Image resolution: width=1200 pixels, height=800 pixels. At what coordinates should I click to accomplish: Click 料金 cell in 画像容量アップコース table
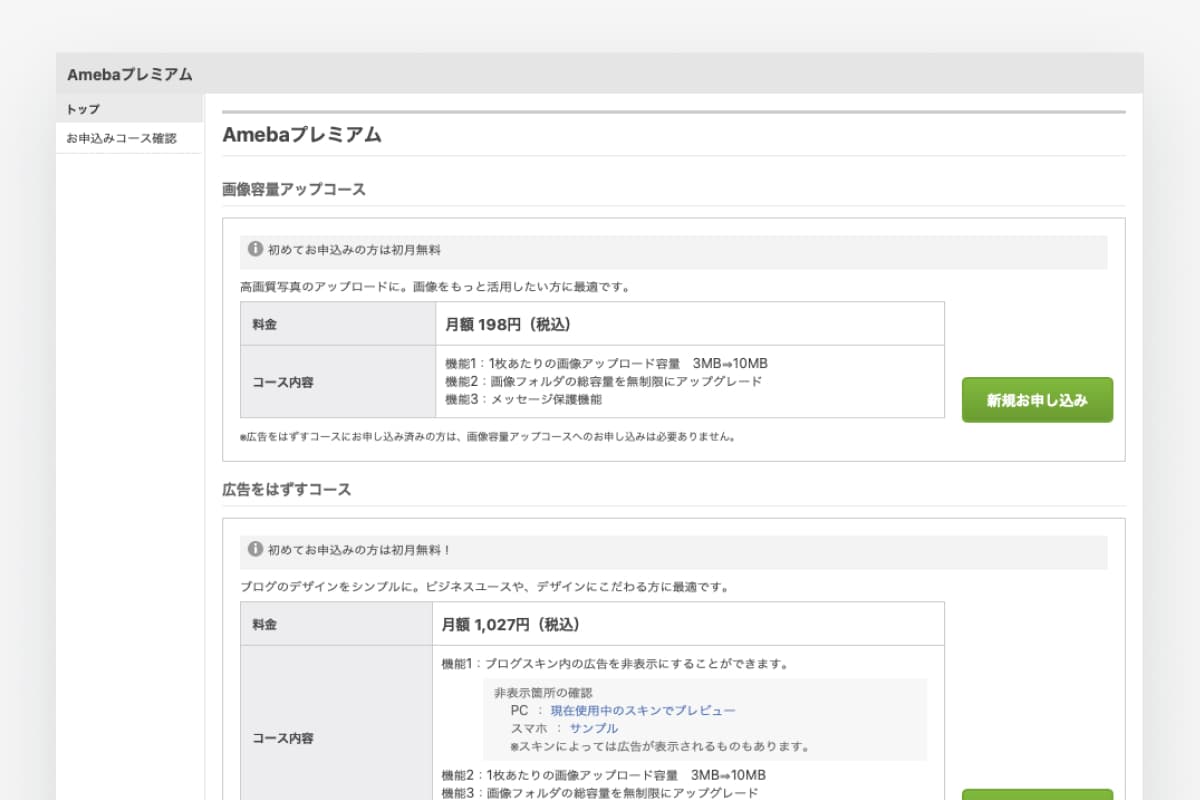tap(337, 324)
